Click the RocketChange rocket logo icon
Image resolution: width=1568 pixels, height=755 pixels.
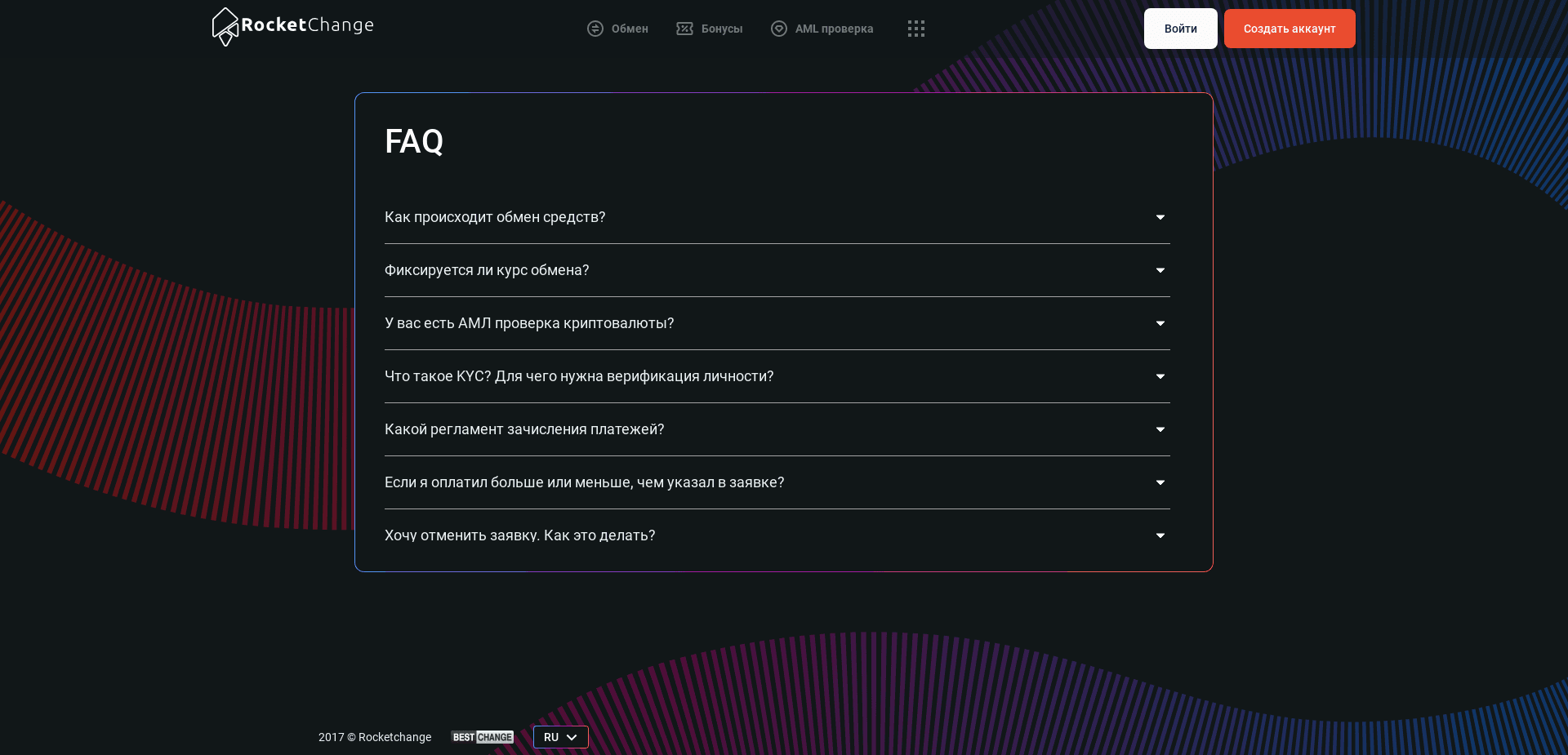click(x=225, y=27)
